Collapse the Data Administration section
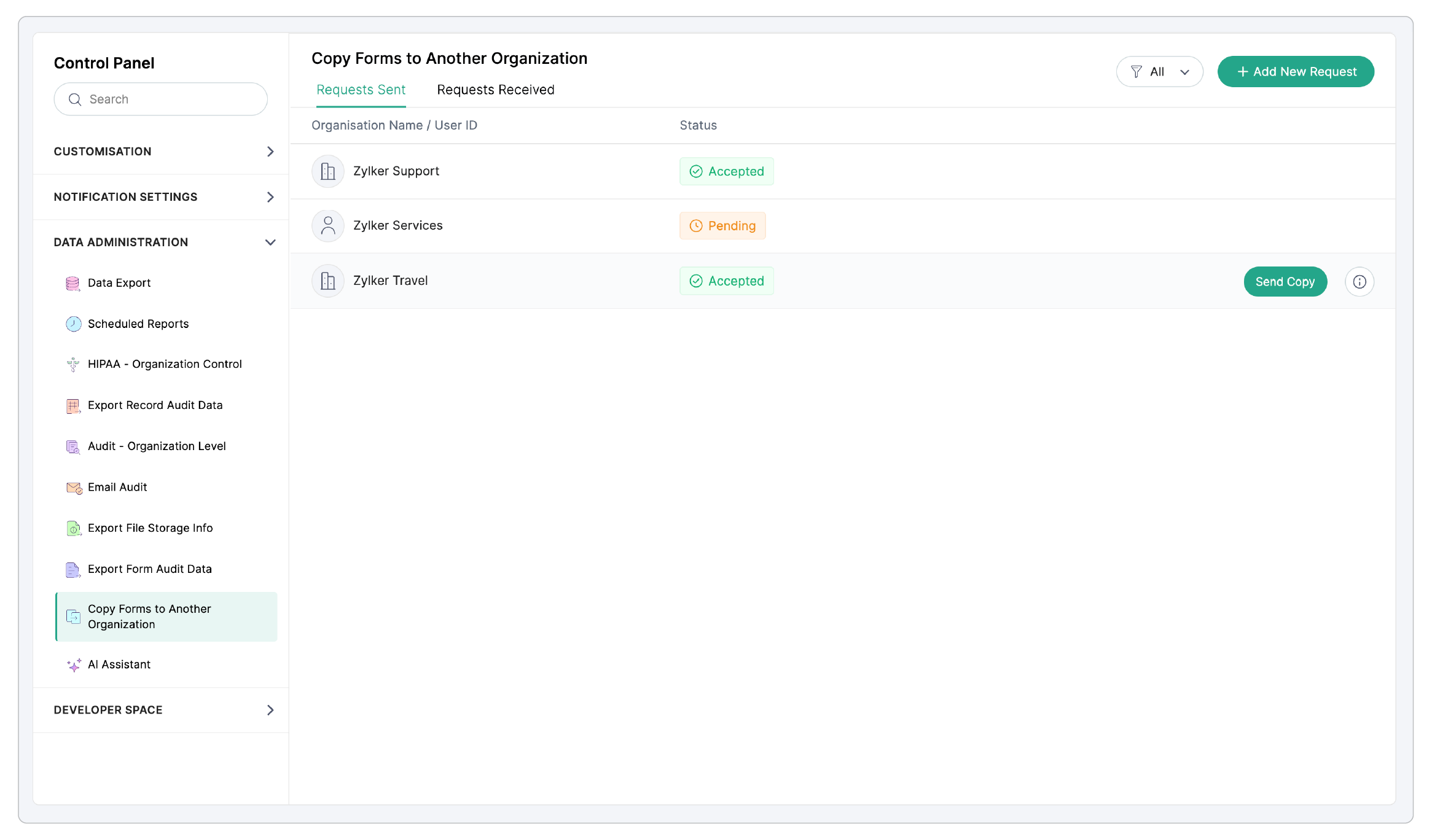 270,243
